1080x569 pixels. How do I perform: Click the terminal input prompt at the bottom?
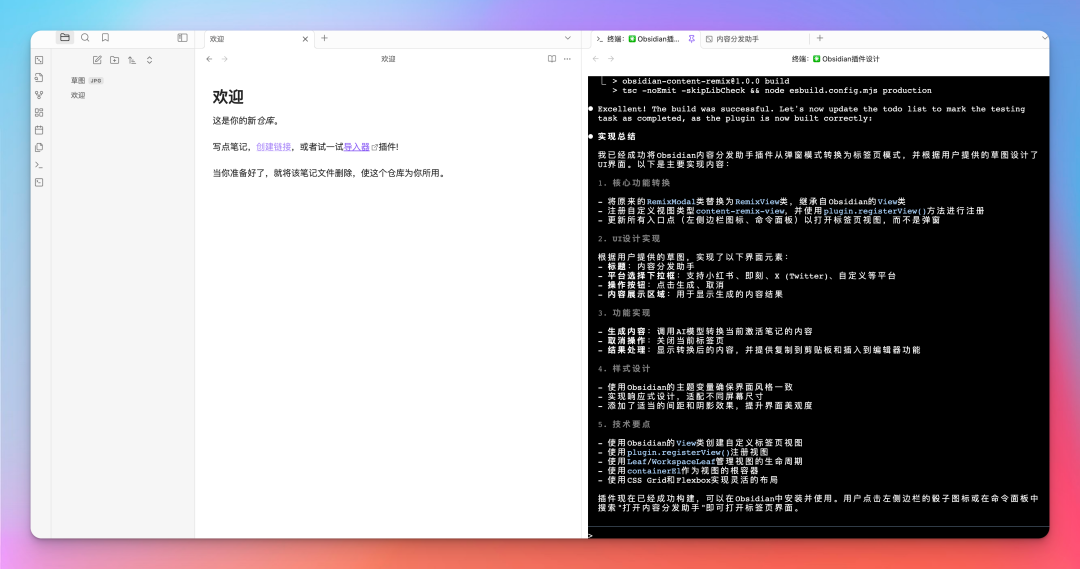(818, 535)
